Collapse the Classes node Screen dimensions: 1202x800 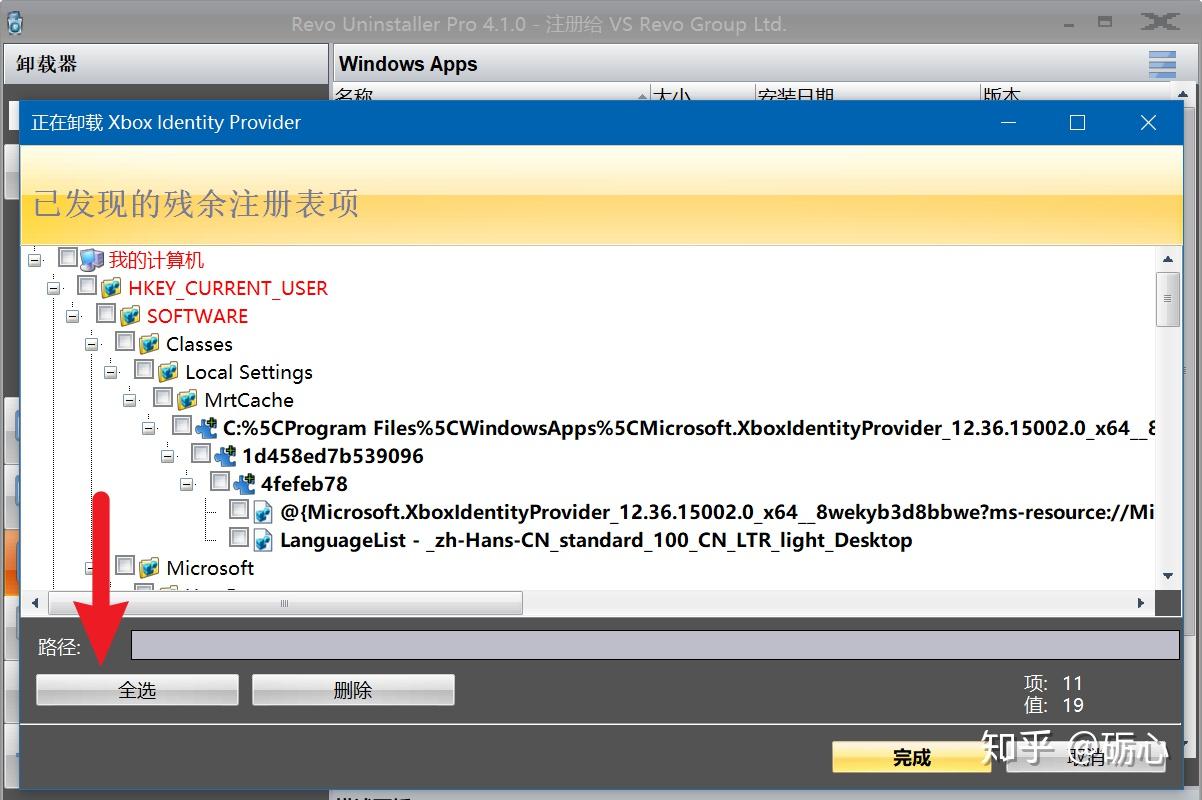pos(92,344)
